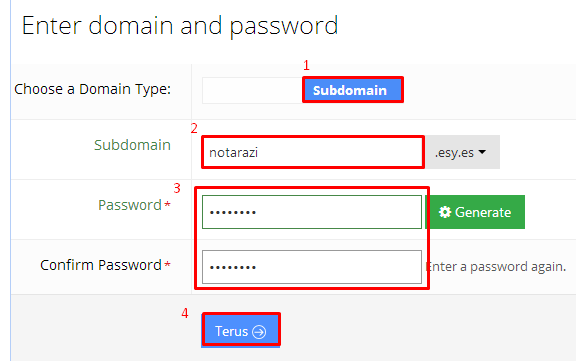Click the red number 4 annotation
Viewport: 576px width, 361px height.
[185, 313]
